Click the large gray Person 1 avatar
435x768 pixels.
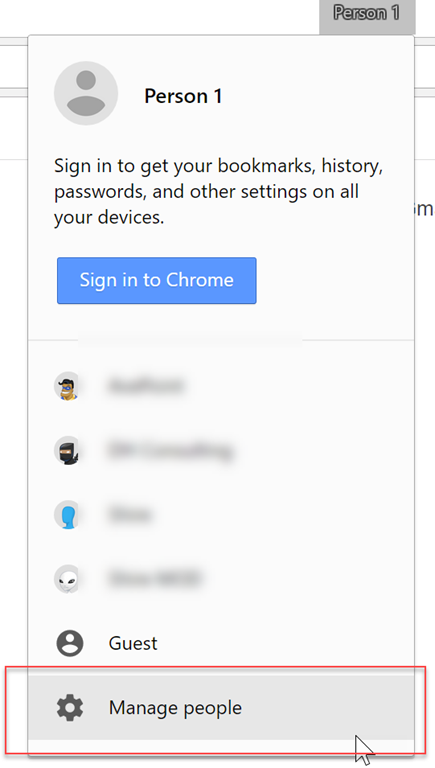(86, 93)
